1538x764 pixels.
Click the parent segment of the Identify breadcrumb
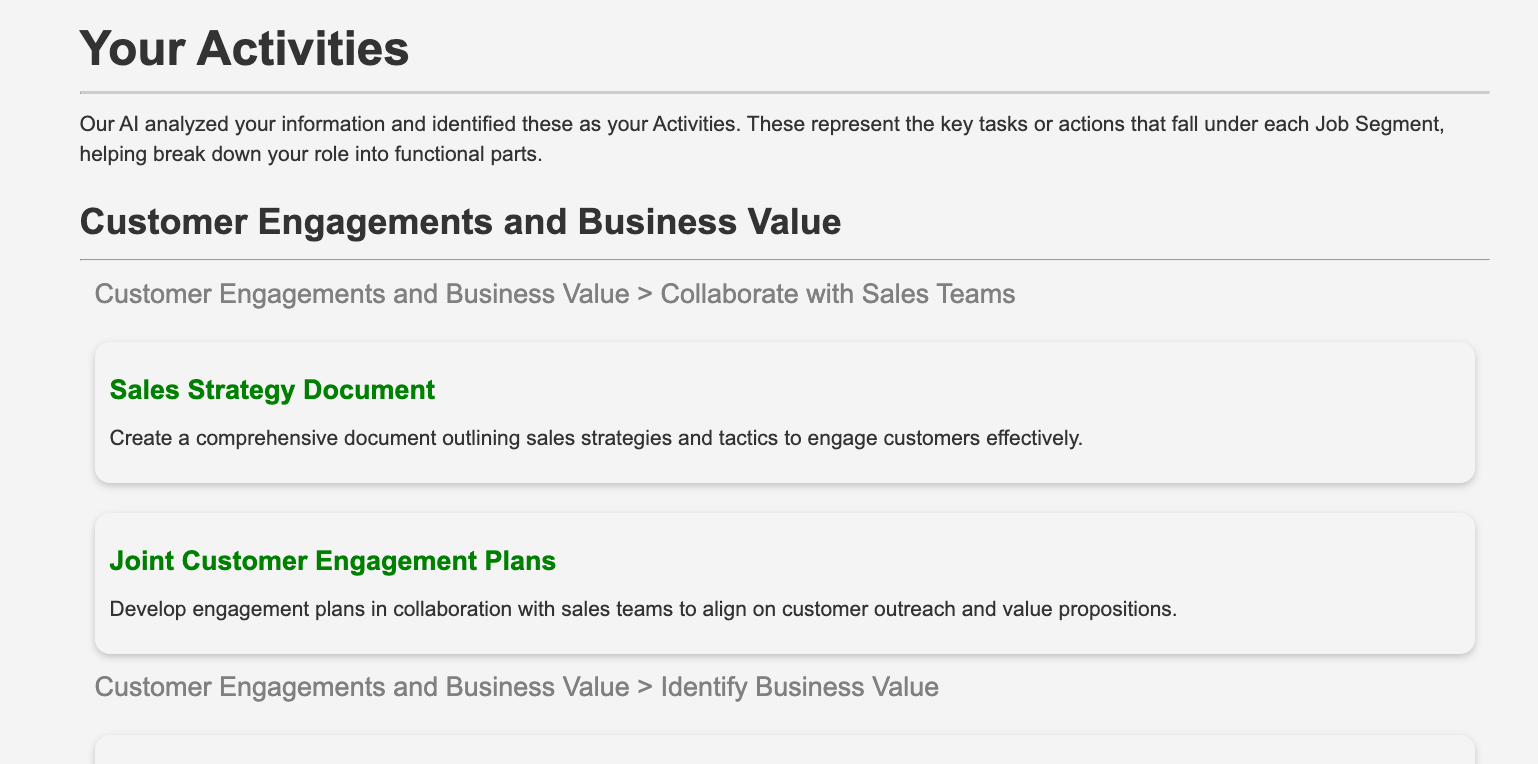click(x=361, y=687)
